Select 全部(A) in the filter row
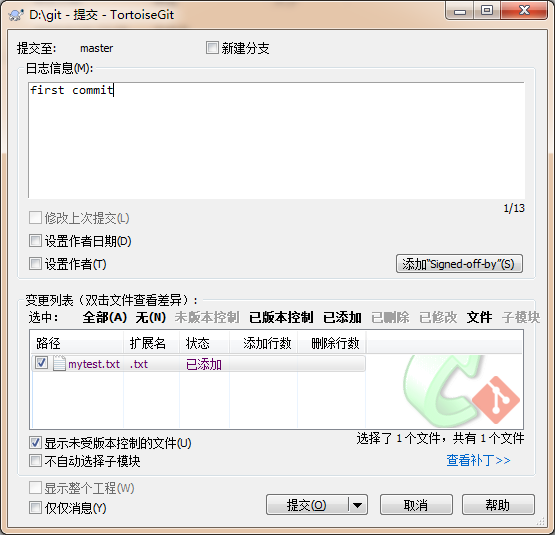The height and width of the screenshot is (535, 555). pyautogui.click(x=105, y=317)
